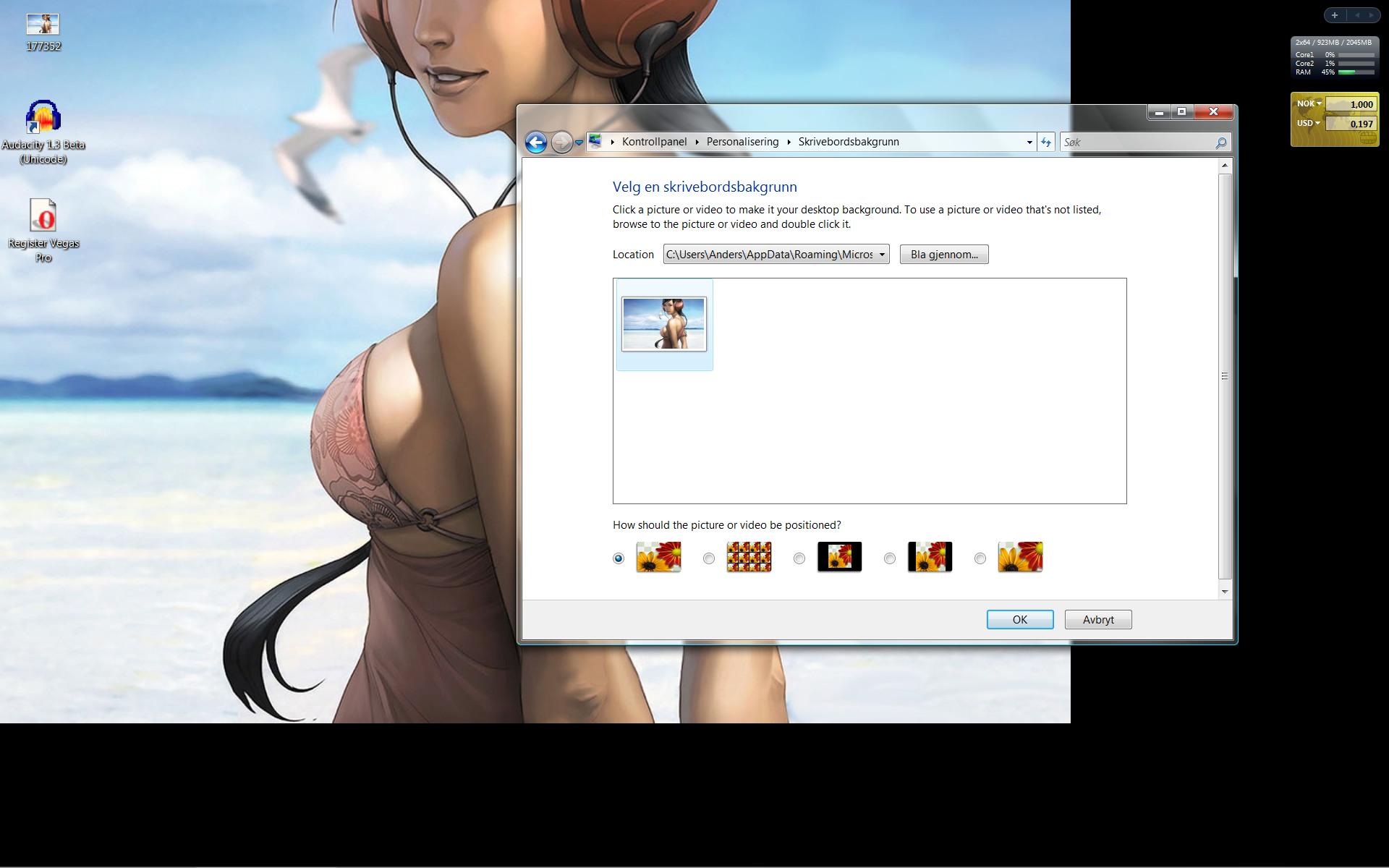Go to Kontrollpanel in the breadcrumb
Screen dimensions: 1389x868
tap(654, 142)
